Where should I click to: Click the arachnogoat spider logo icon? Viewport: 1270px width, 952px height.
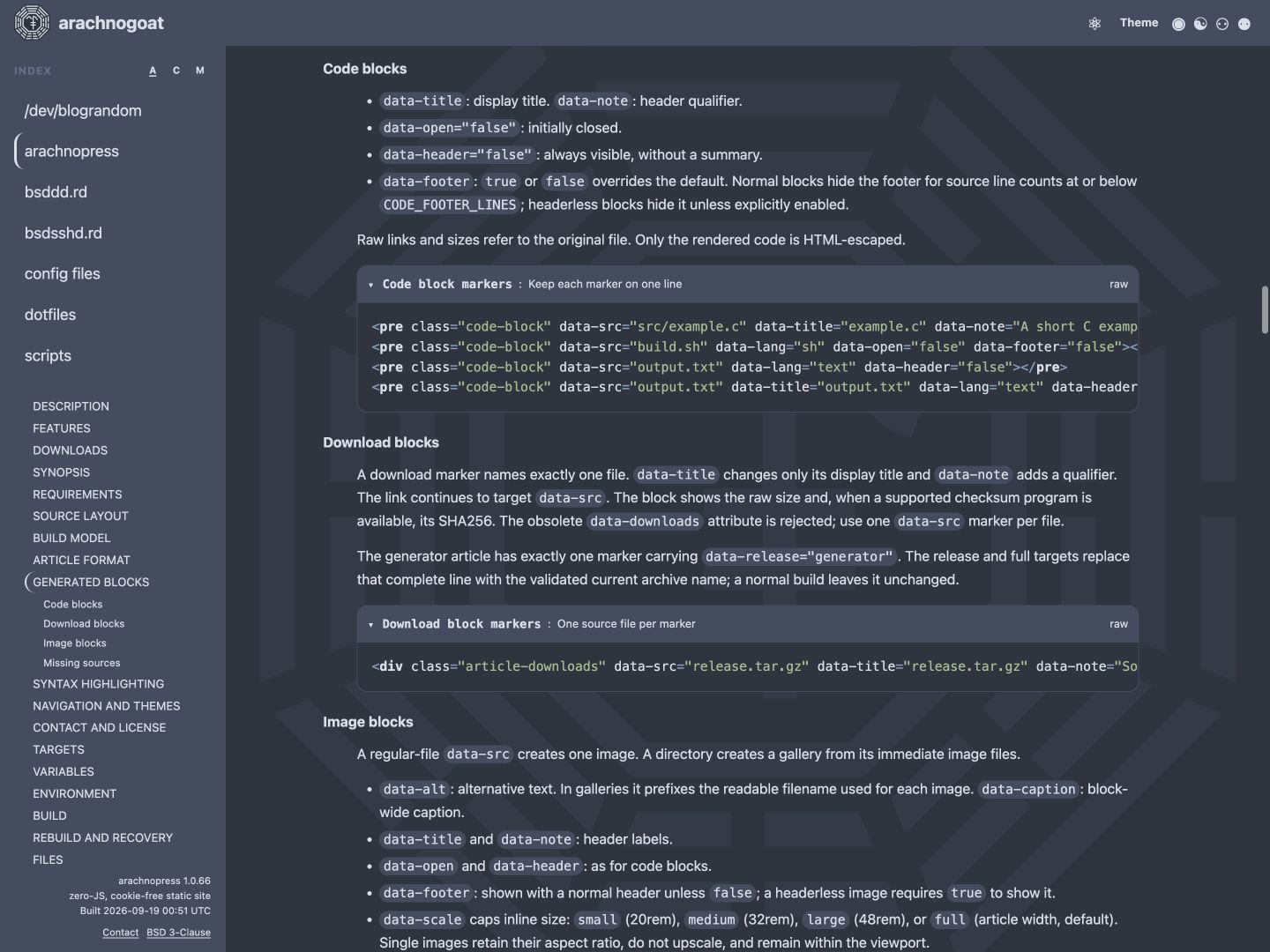33,23
